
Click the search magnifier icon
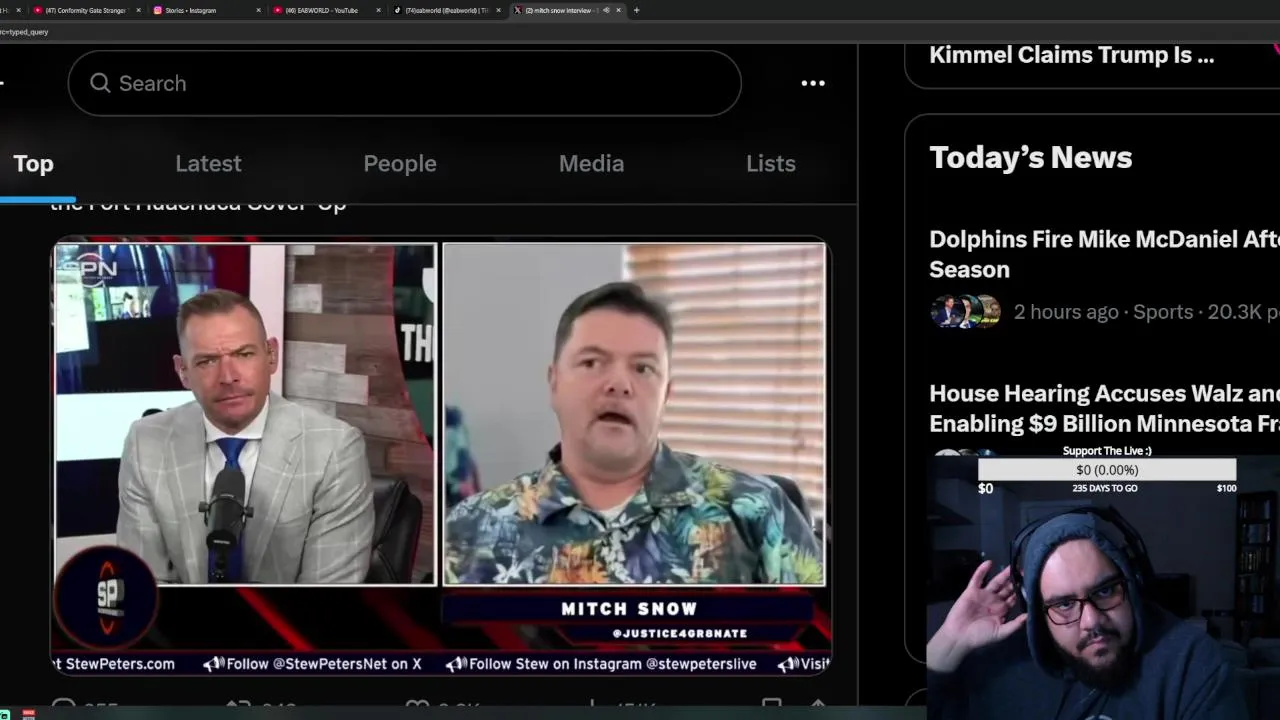[100, 83]
